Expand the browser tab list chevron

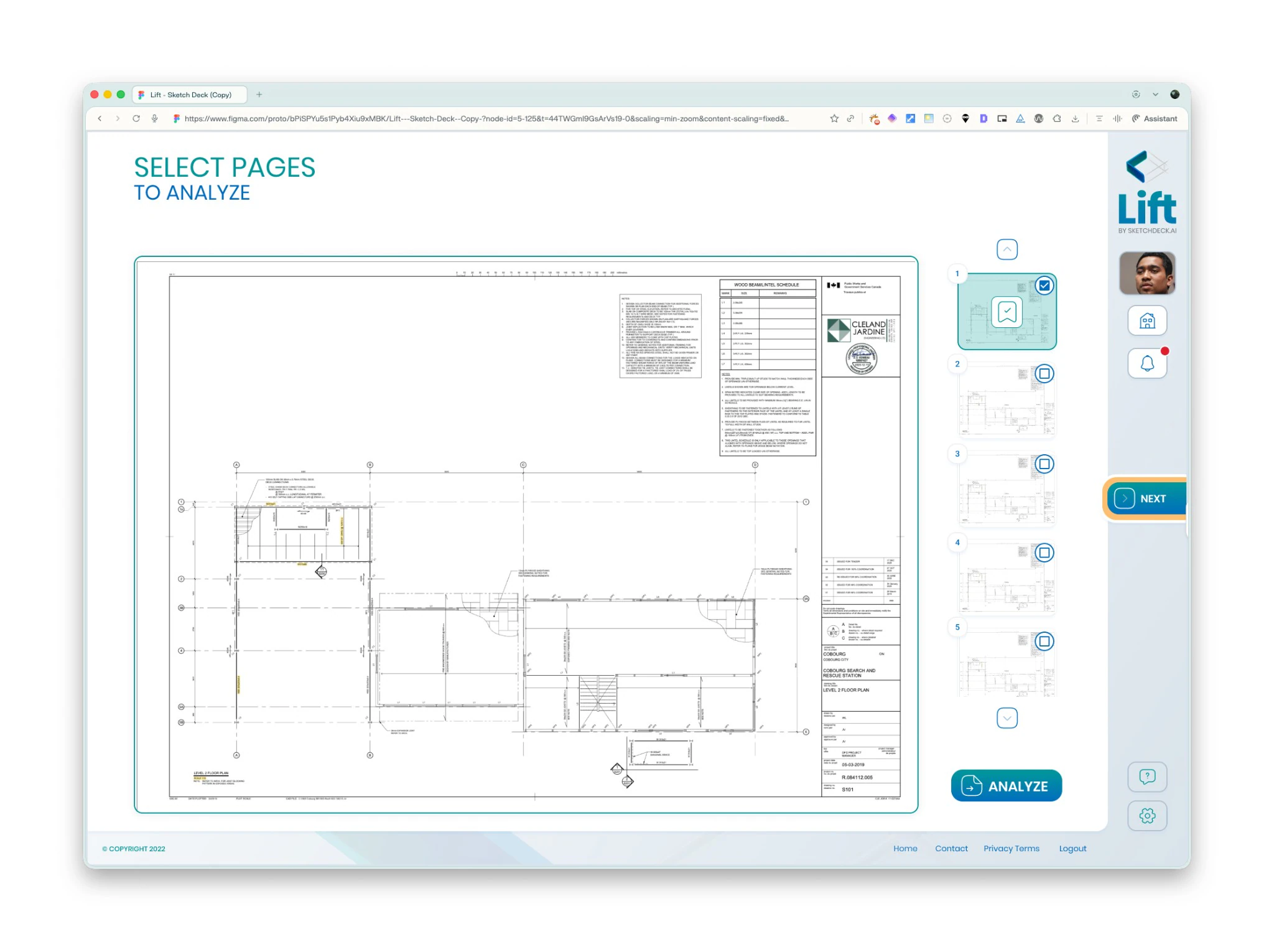(x=1155, y=95)
